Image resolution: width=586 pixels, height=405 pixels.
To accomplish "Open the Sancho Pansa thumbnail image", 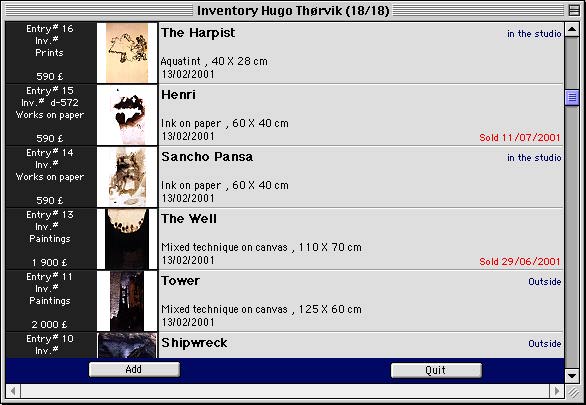I will 127,177.
